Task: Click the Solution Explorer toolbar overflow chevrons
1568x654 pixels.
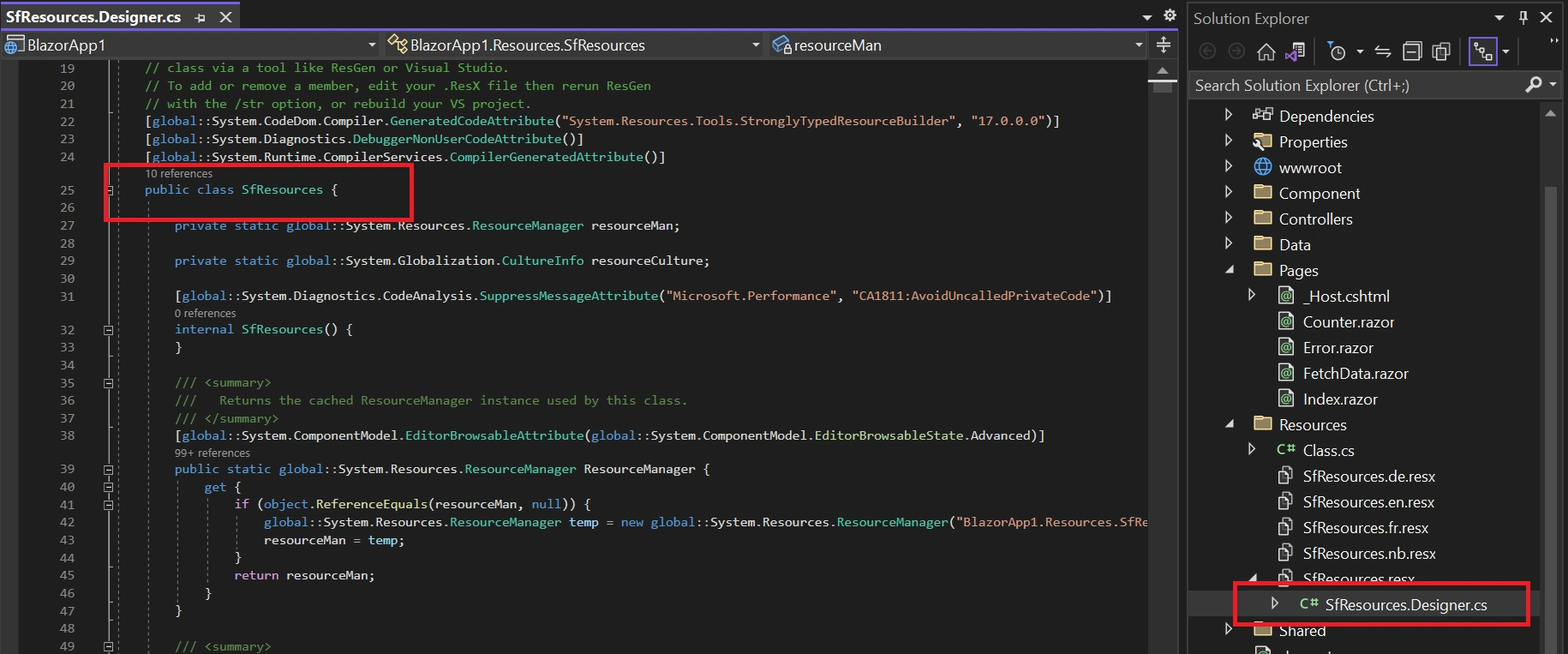Action: click(x=1554, y=41)
